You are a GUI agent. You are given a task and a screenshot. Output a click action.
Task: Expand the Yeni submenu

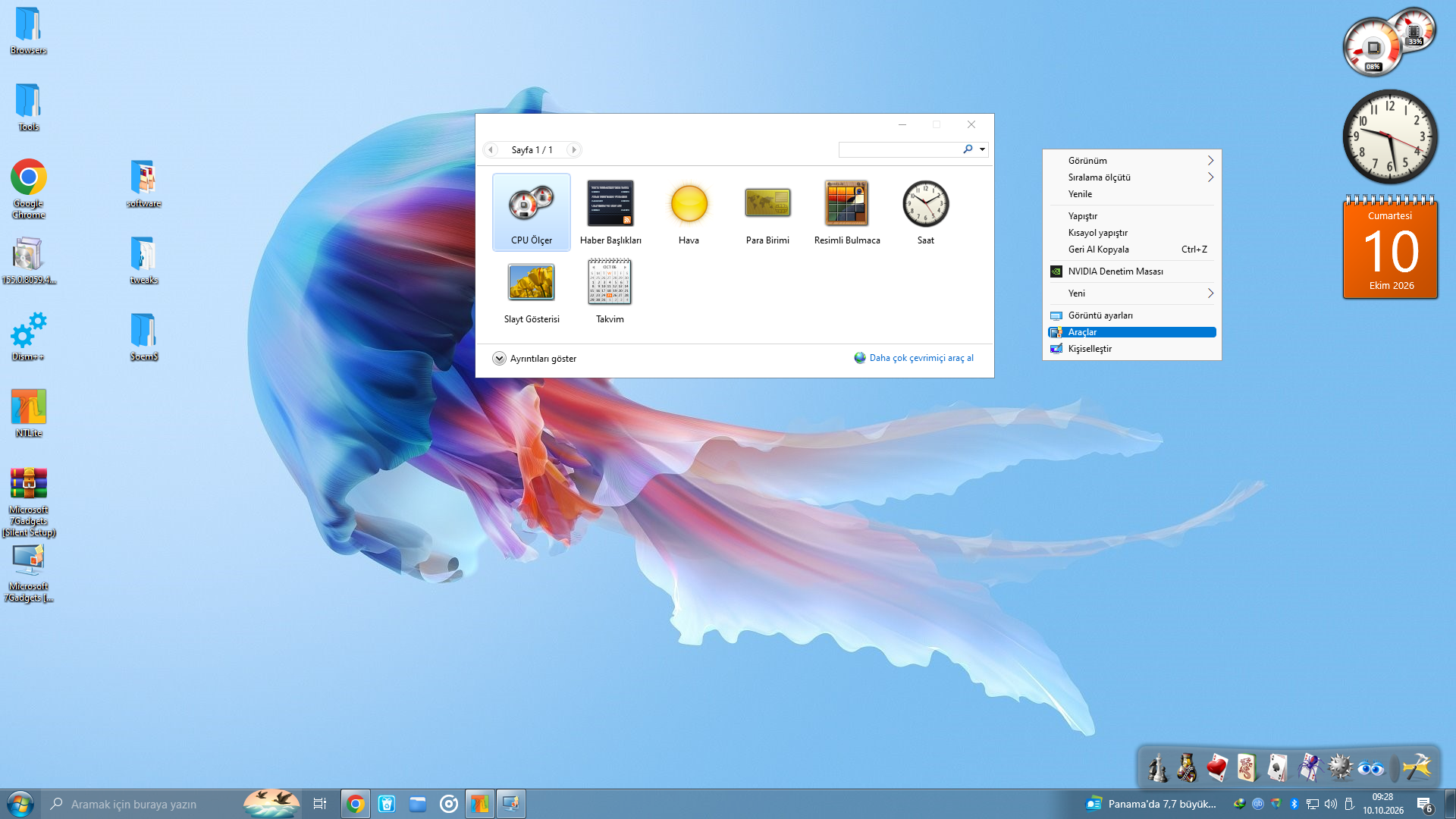(1132, 293)
